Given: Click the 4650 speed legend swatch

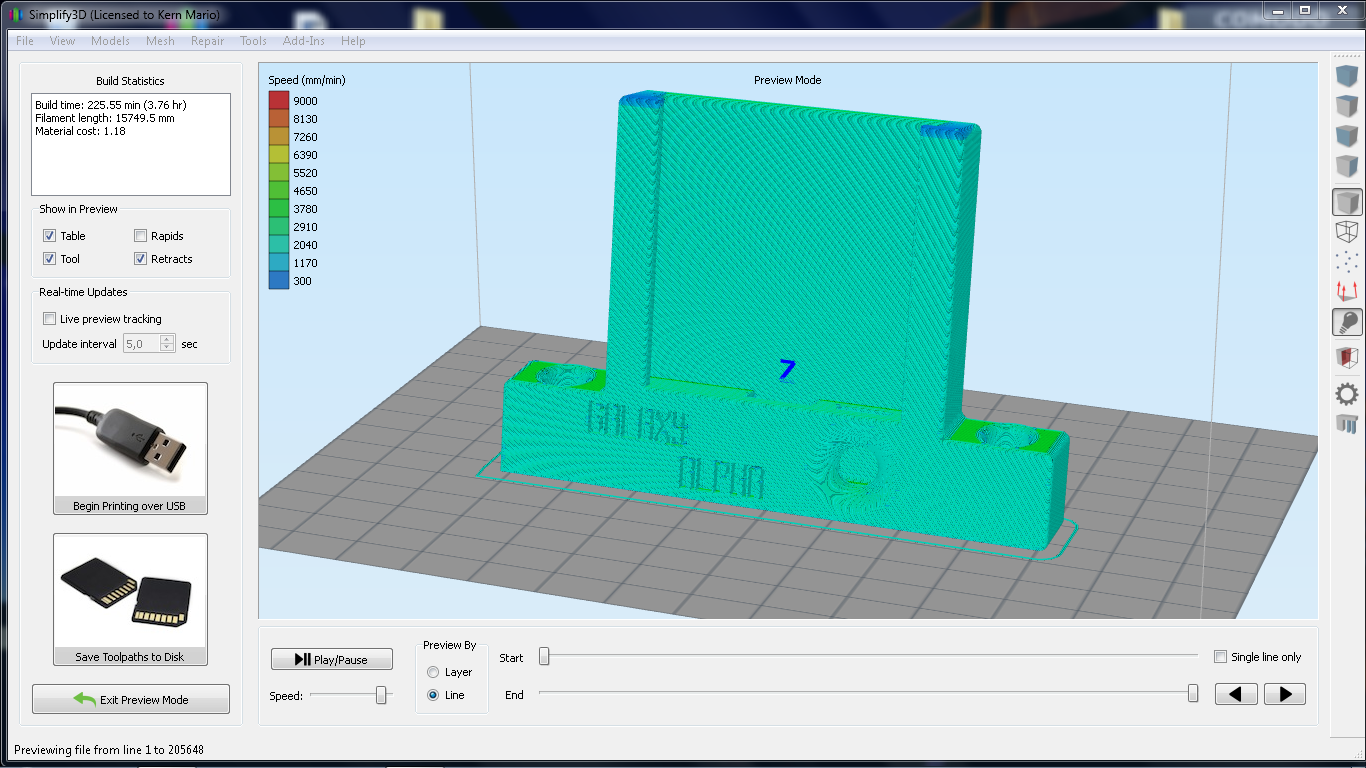Looking at the screenshot, I should [278, 190].
